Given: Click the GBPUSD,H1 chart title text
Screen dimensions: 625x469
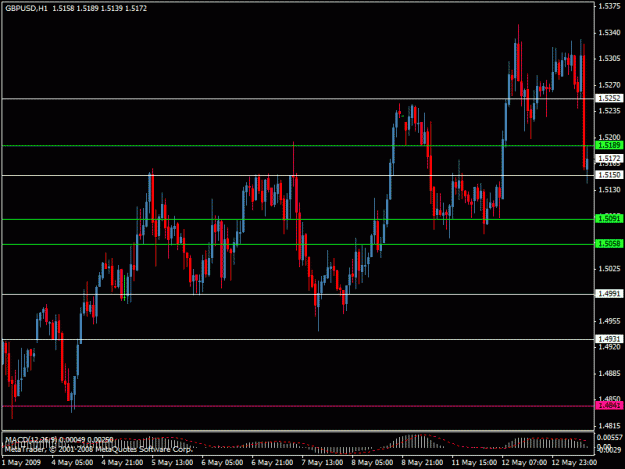Looking at the screenshot, I should click(x=26, y=8).
